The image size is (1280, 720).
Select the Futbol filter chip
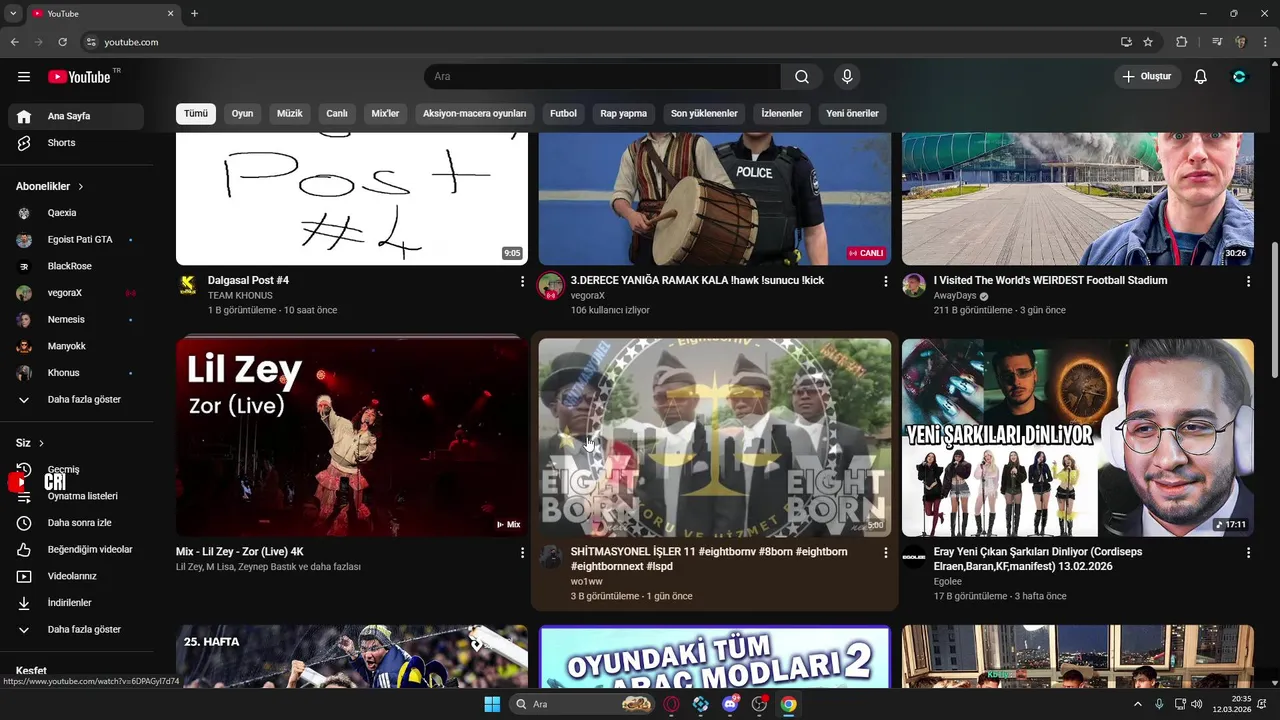[564, 114]
